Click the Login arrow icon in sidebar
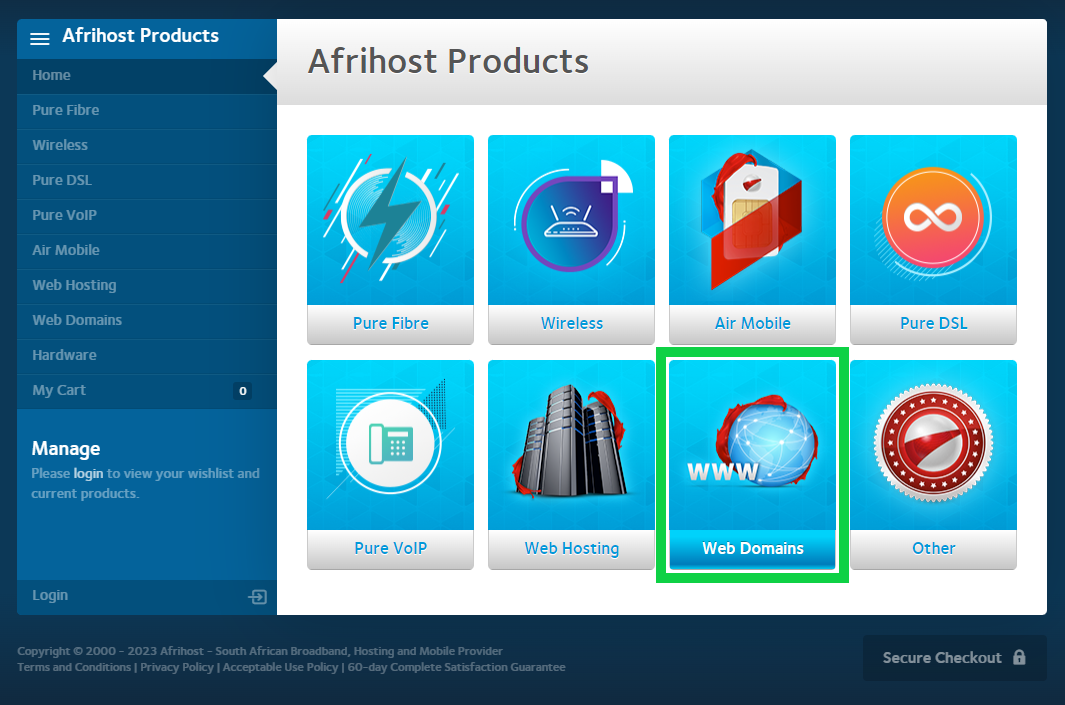The image size is (1065, 705). (258, 597)
